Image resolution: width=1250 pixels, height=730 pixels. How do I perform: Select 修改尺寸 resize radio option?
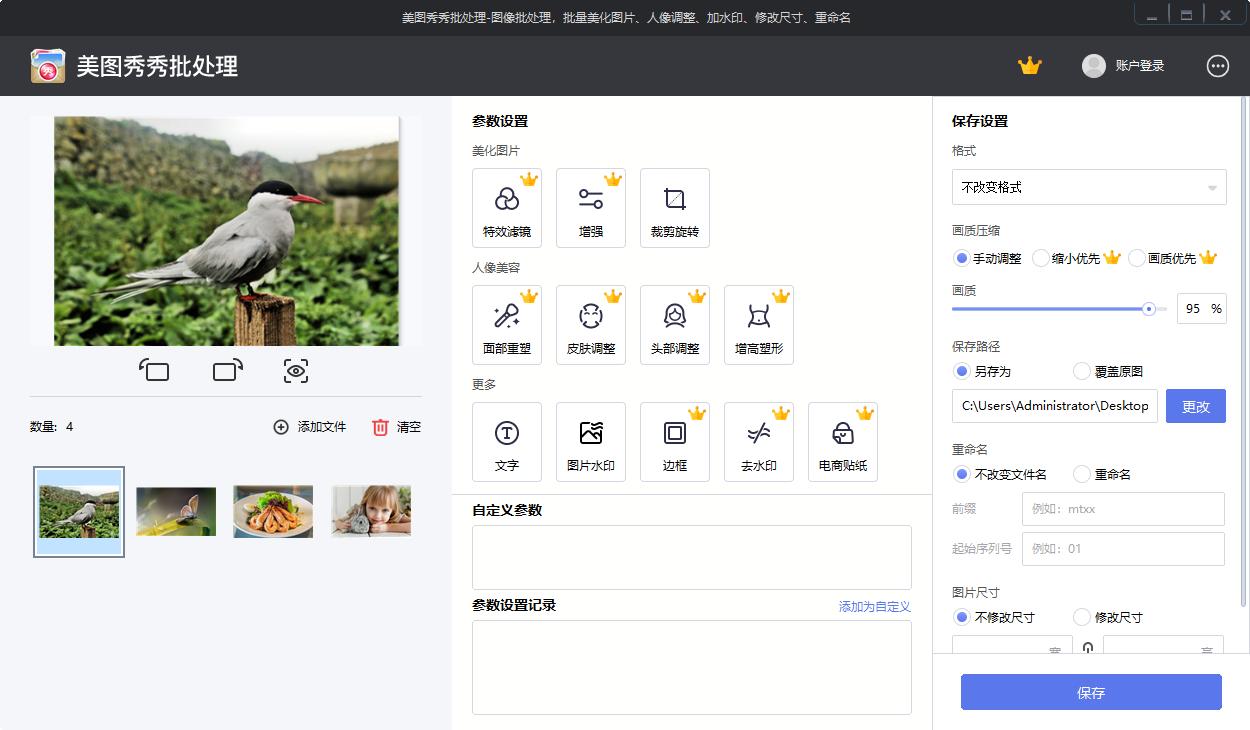[x=1082, y=617]
